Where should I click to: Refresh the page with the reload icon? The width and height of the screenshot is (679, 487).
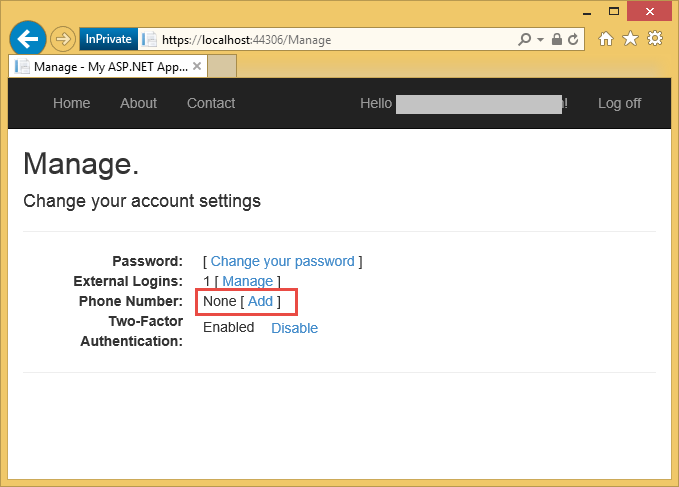pos(573,40)
